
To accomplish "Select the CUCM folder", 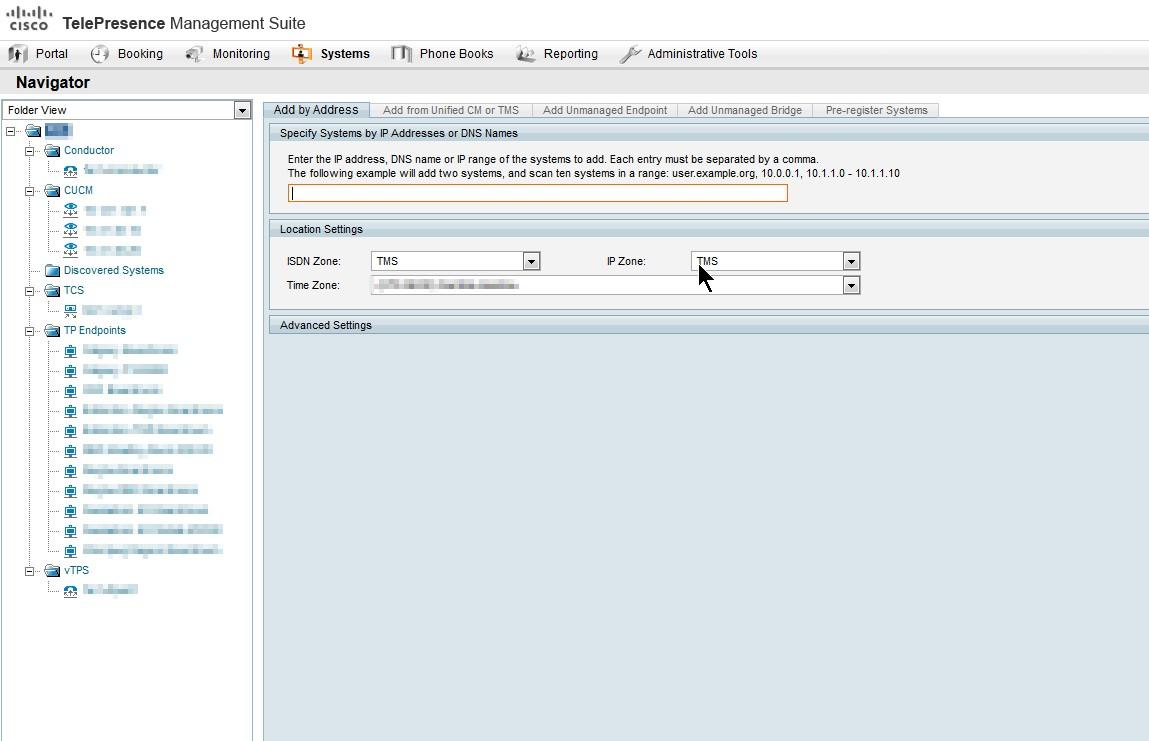I will (78, 190).
